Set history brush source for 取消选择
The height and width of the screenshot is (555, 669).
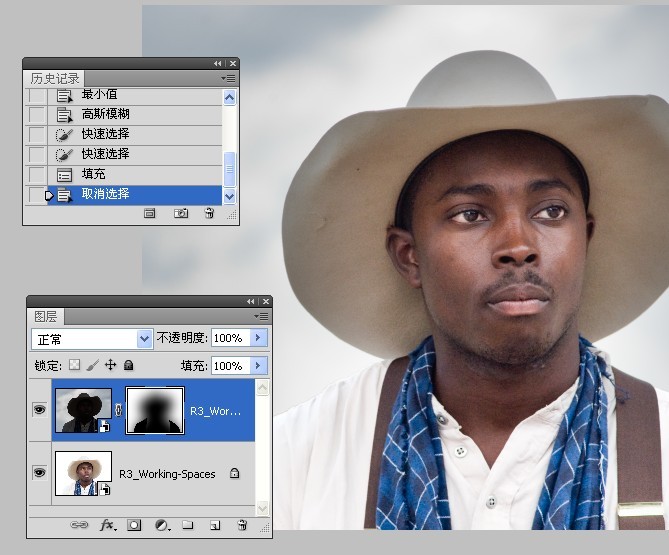click(37, 195)
